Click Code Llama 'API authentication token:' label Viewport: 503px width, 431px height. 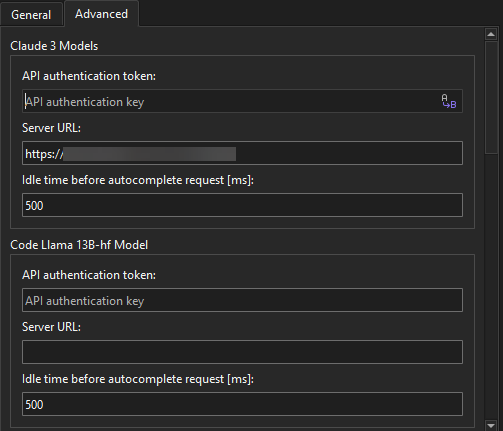[x=89, y=275]
